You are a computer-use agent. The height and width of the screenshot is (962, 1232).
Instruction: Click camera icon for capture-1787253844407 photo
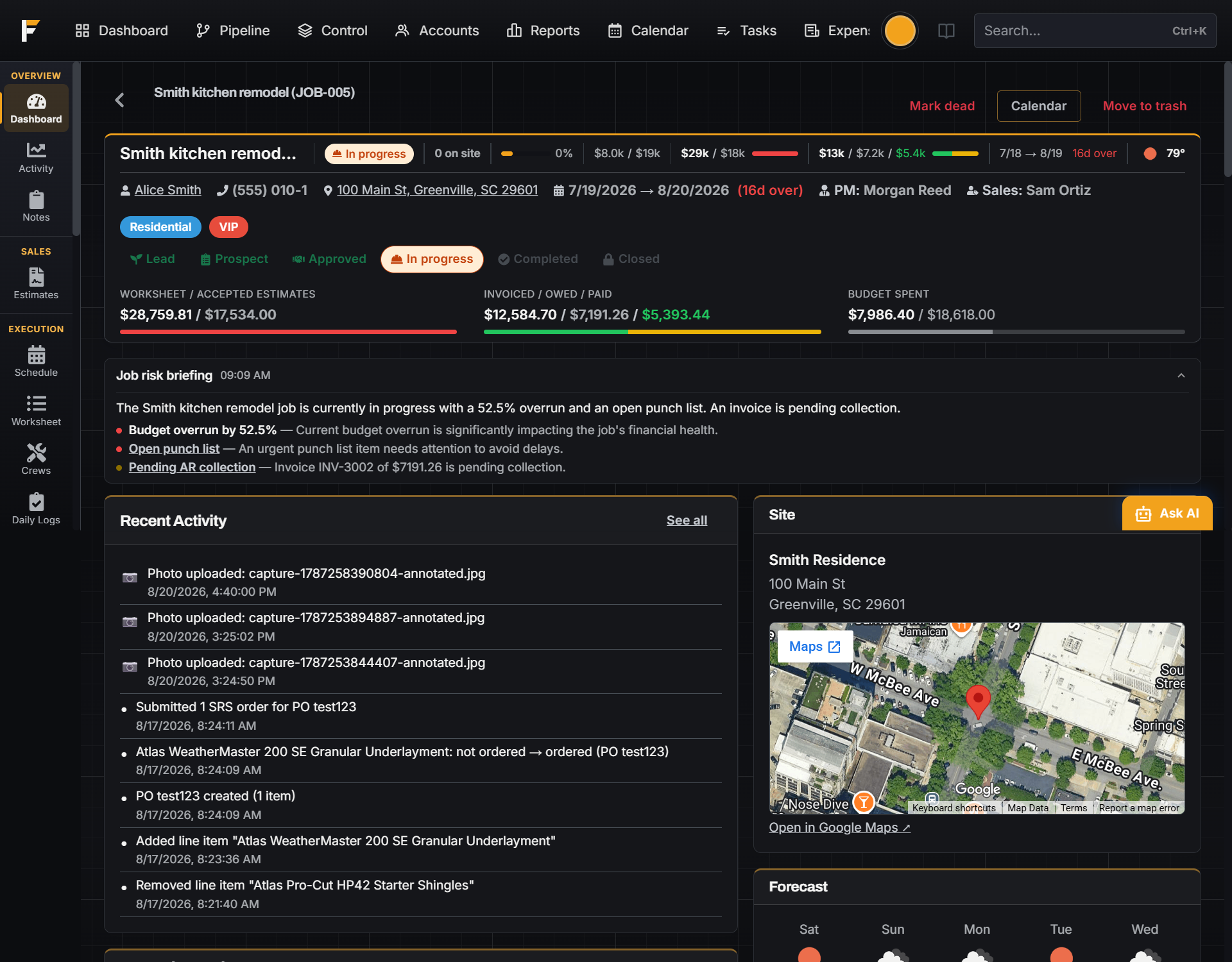pos(130,666)
